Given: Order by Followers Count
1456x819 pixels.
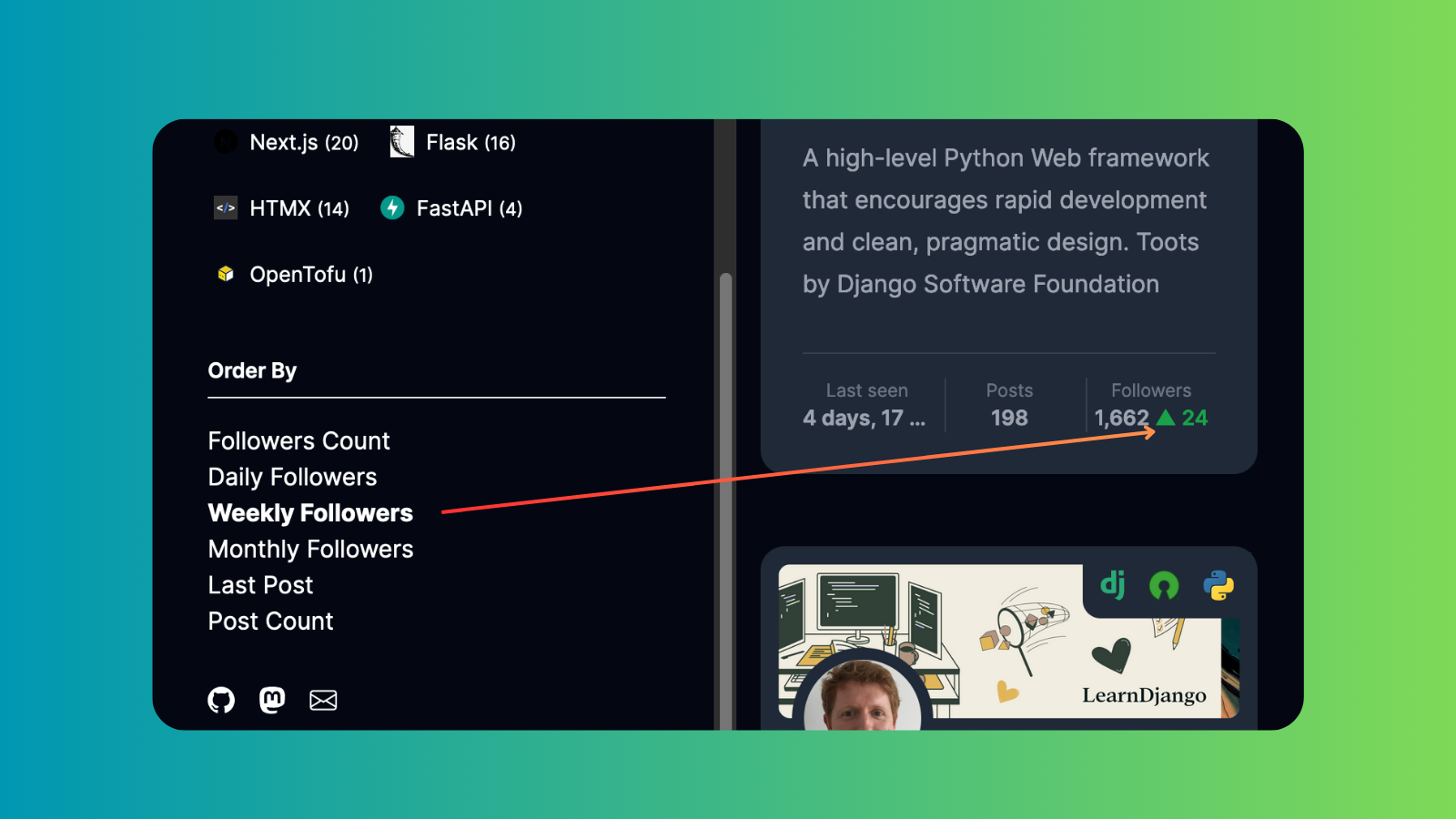Looking at the screenshot, I should coord(298,441).
